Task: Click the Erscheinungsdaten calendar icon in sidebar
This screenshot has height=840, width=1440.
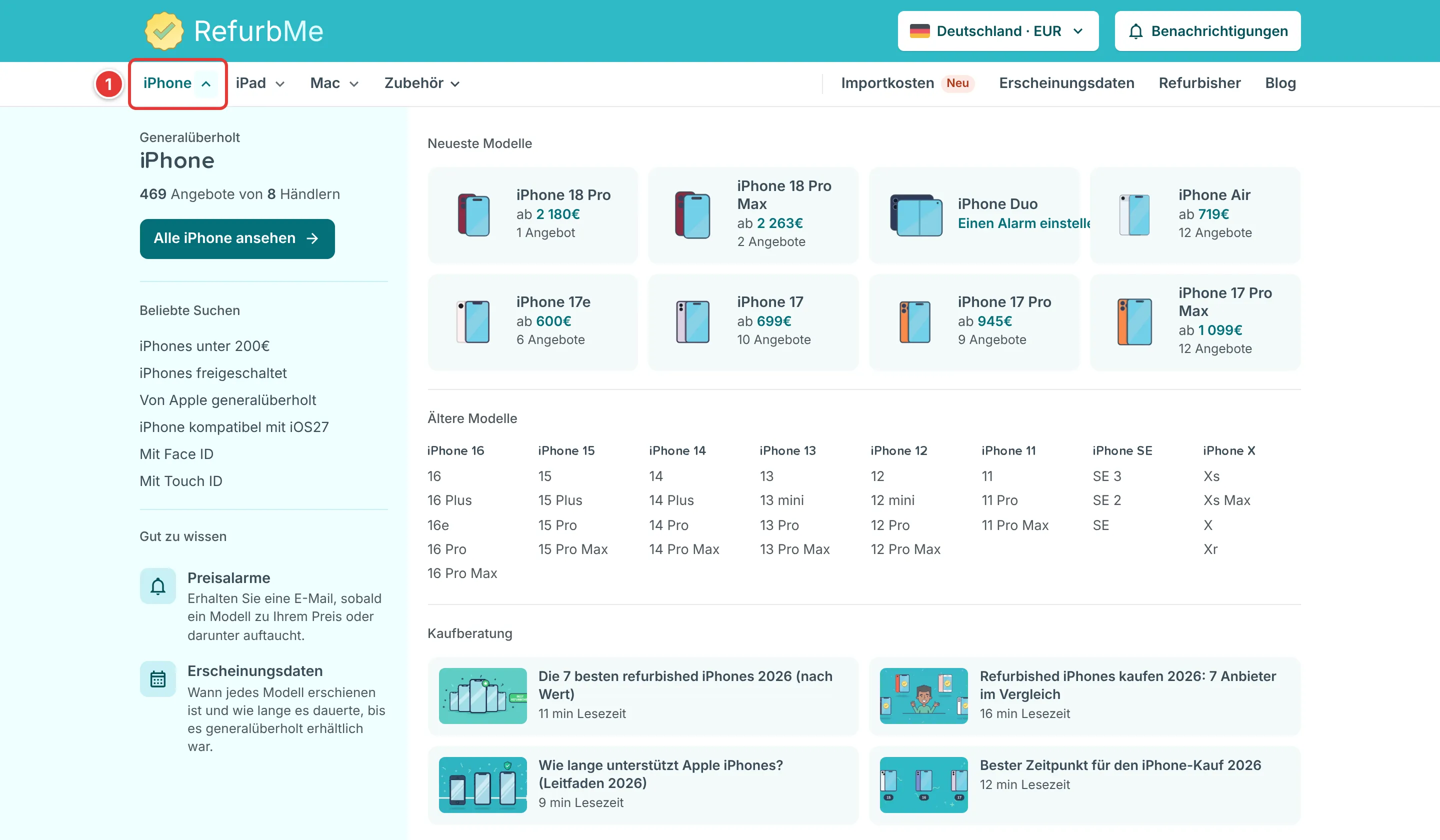Action: pos(157,679)
